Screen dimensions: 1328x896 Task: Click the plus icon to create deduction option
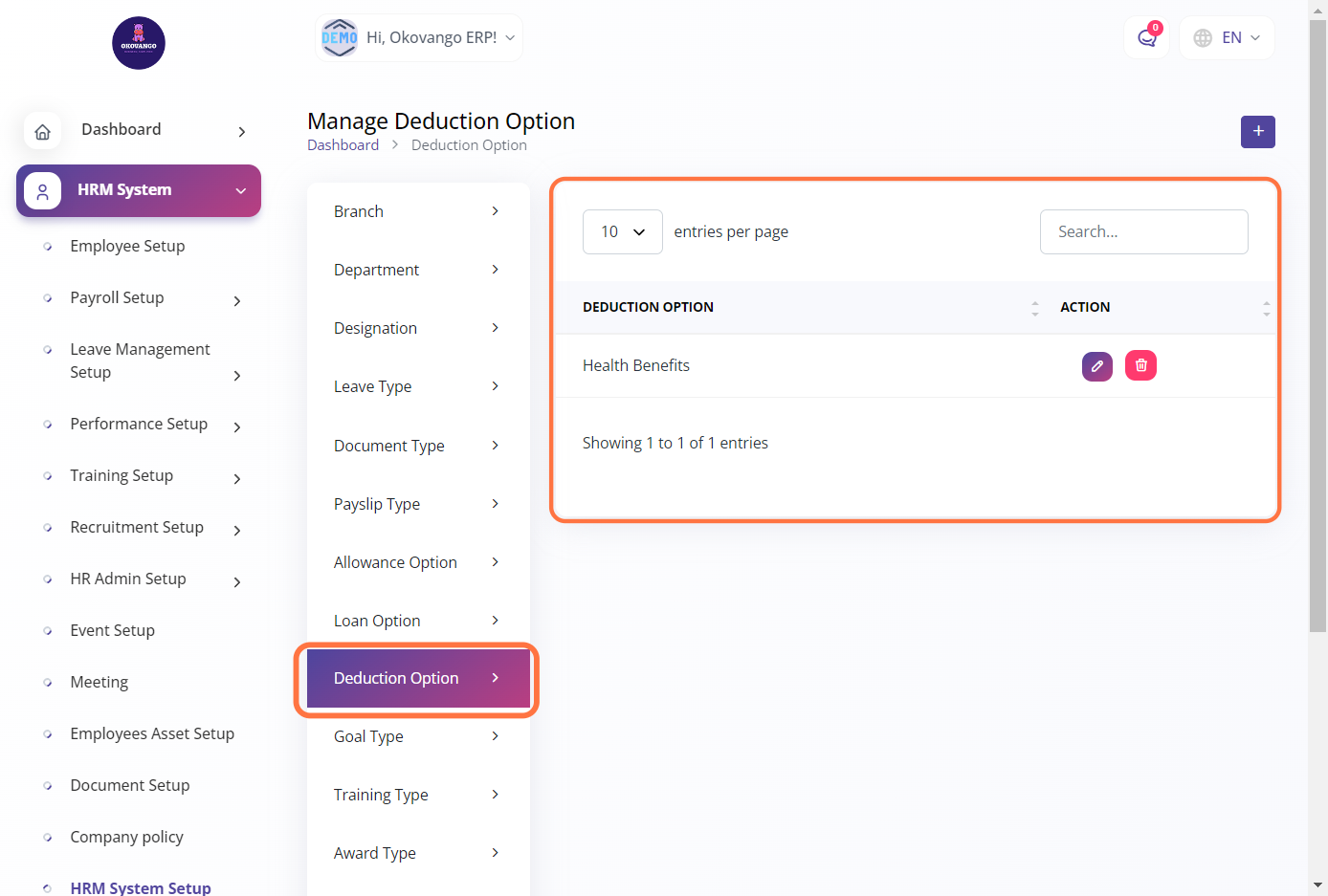(1257, 132)
